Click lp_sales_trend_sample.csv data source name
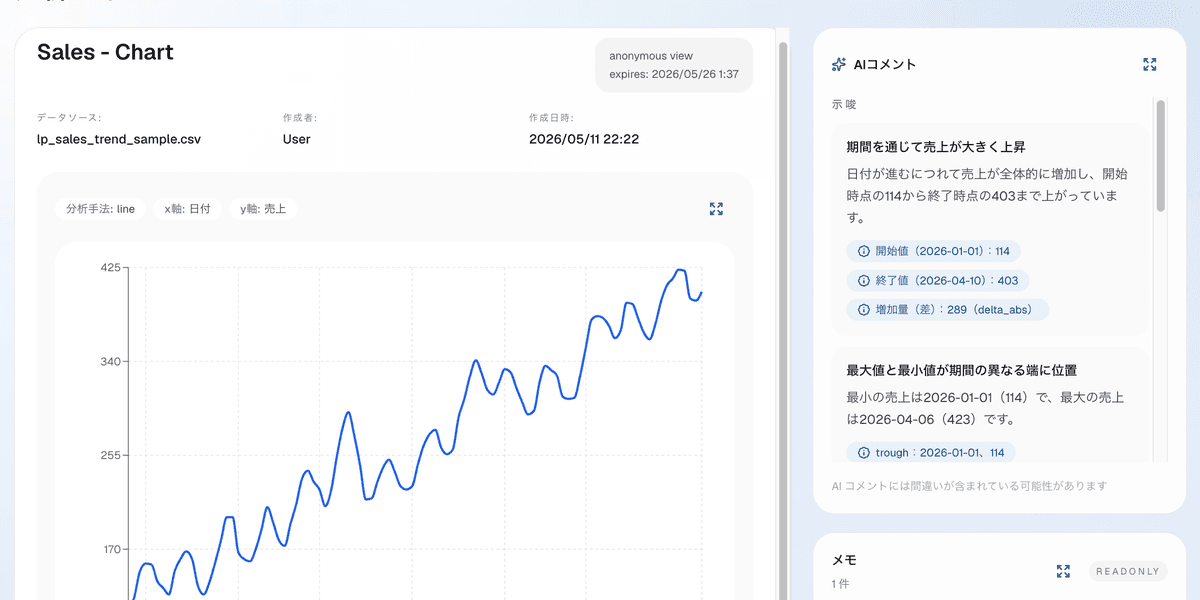The width and height of the screenshot is (1200, 600). click(119, 139)
